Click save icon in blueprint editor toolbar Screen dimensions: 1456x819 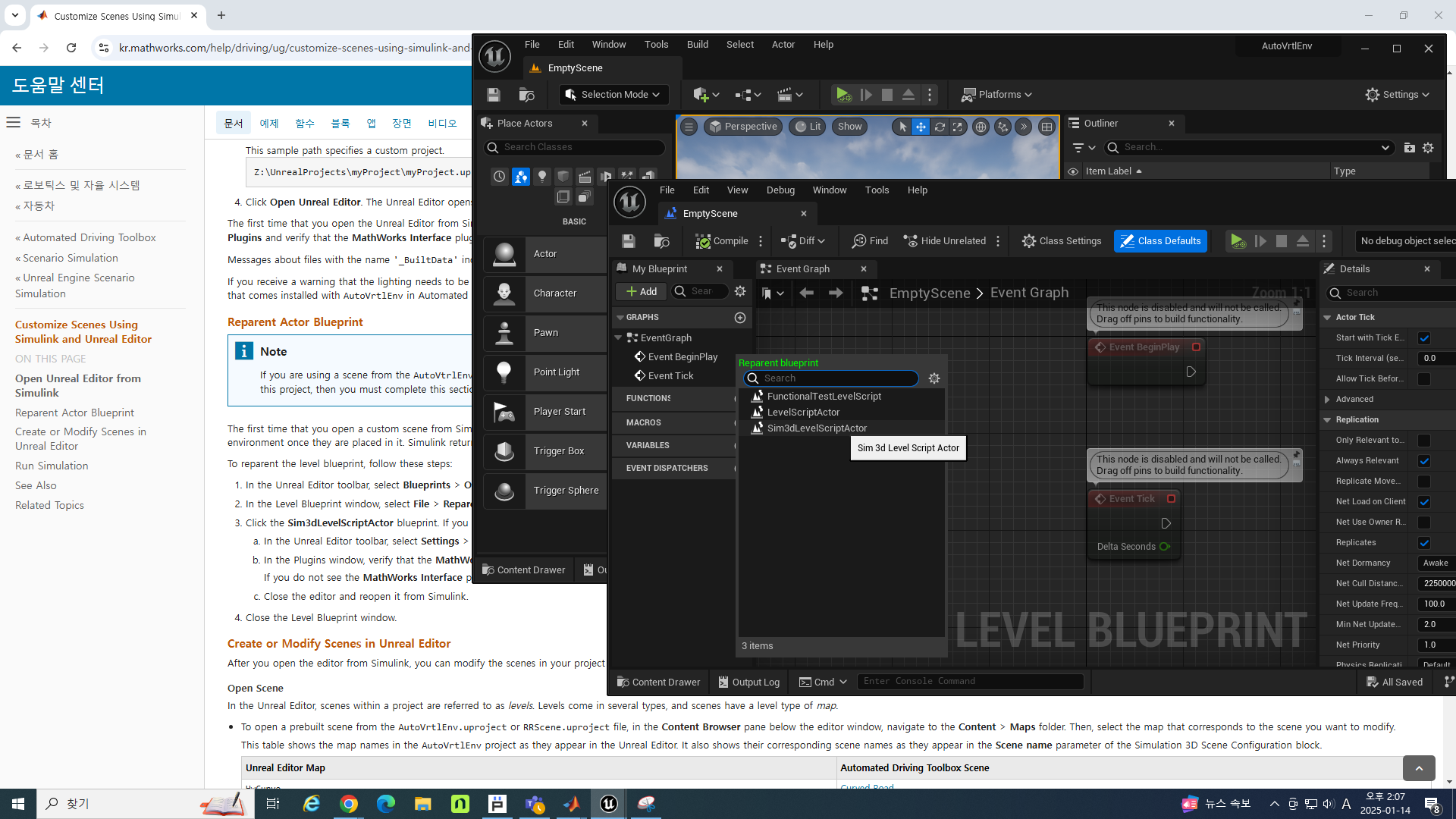coord(629,241)
